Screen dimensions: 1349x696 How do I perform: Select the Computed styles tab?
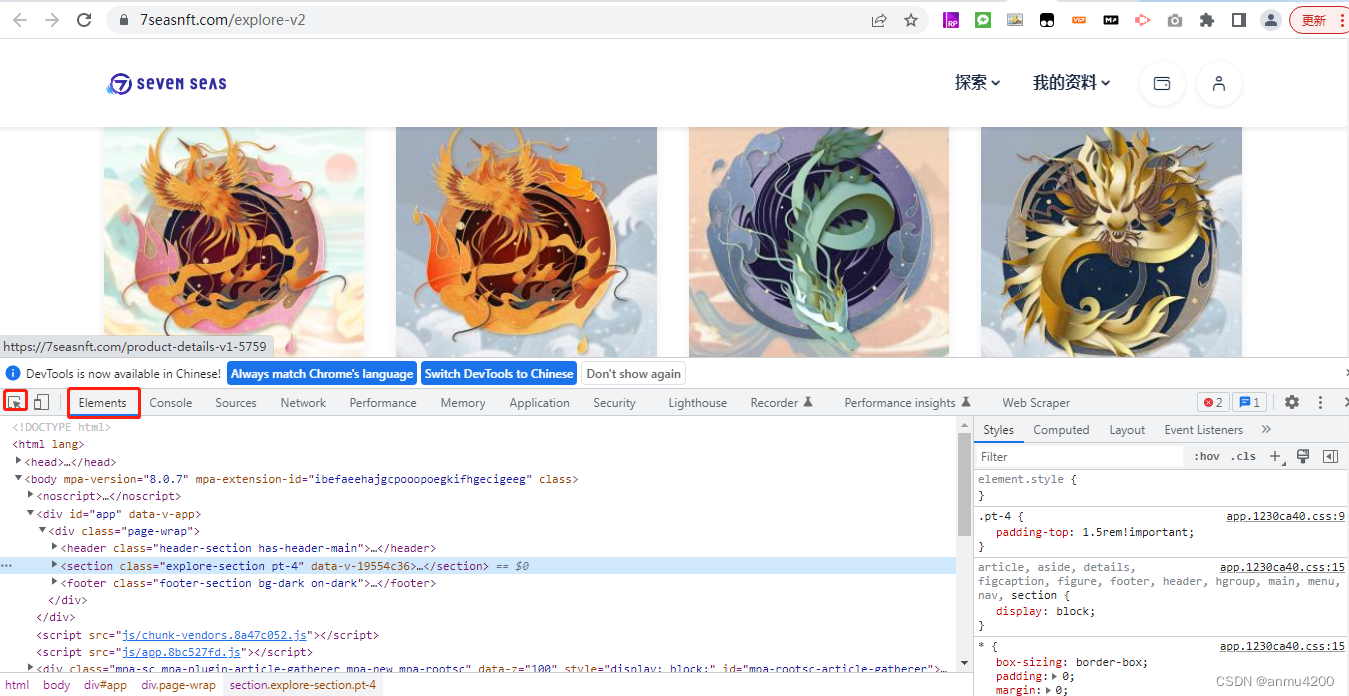1061,429
